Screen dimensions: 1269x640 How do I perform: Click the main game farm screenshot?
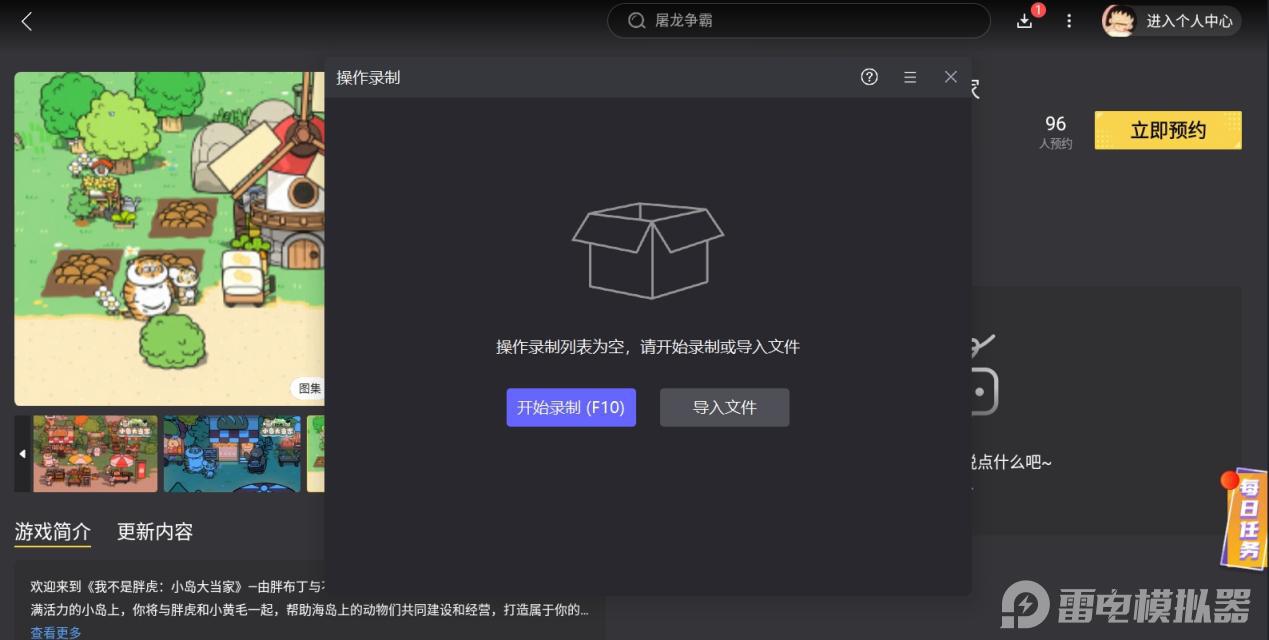pos(170,238)
